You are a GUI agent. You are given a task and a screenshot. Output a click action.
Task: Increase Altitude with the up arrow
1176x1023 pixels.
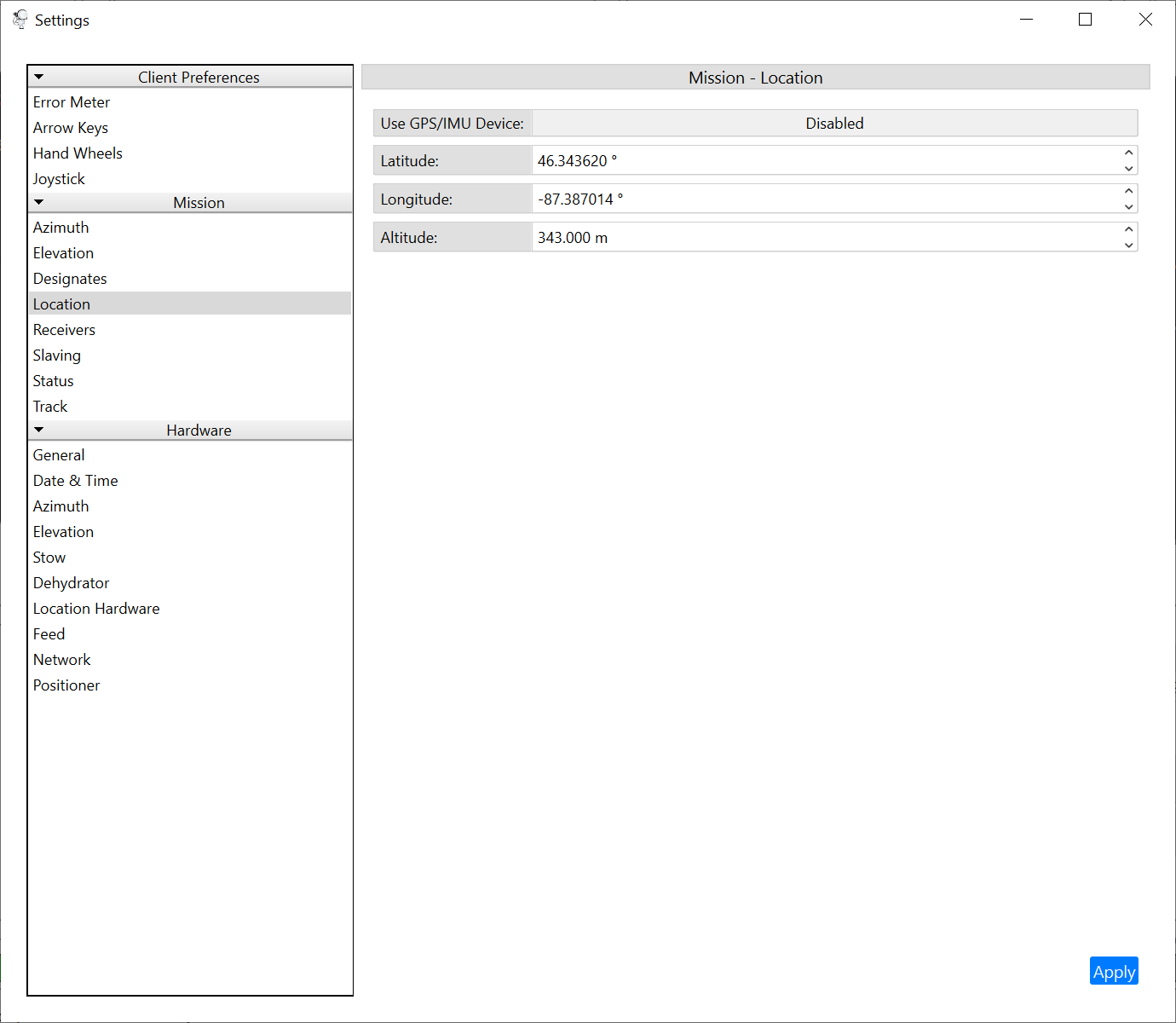(x=1128, y=229)
